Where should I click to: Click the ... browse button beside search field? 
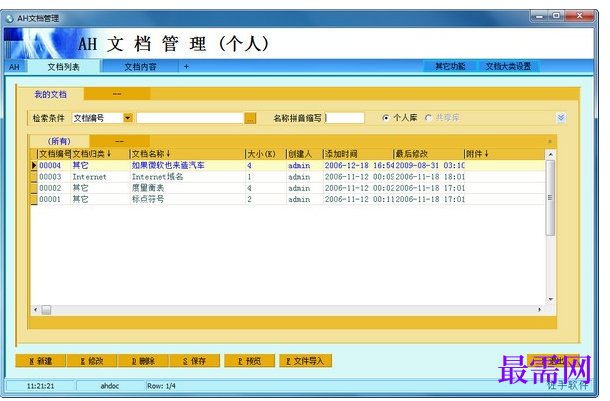click(x=250, y=118)
